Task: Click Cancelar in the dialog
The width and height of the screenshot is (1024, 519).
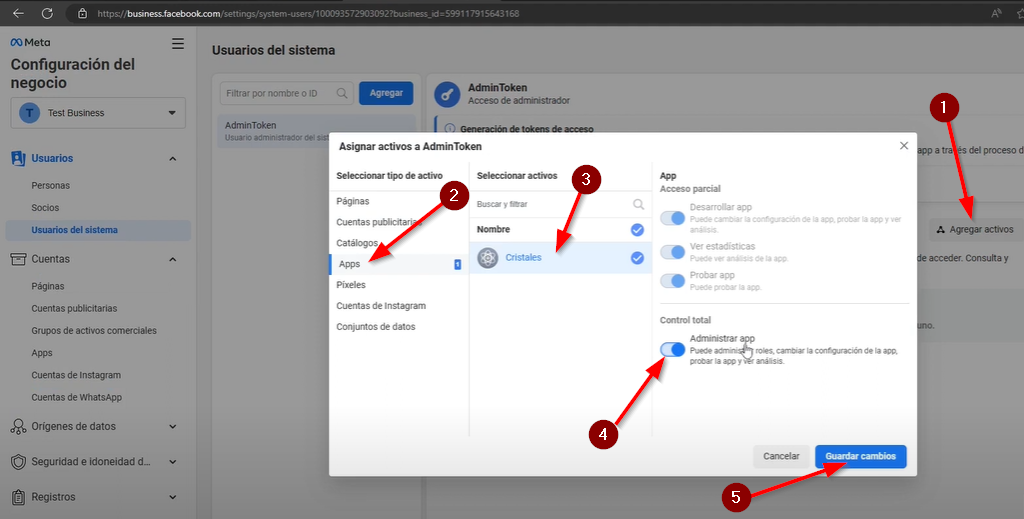Action: tap(781, 456)
